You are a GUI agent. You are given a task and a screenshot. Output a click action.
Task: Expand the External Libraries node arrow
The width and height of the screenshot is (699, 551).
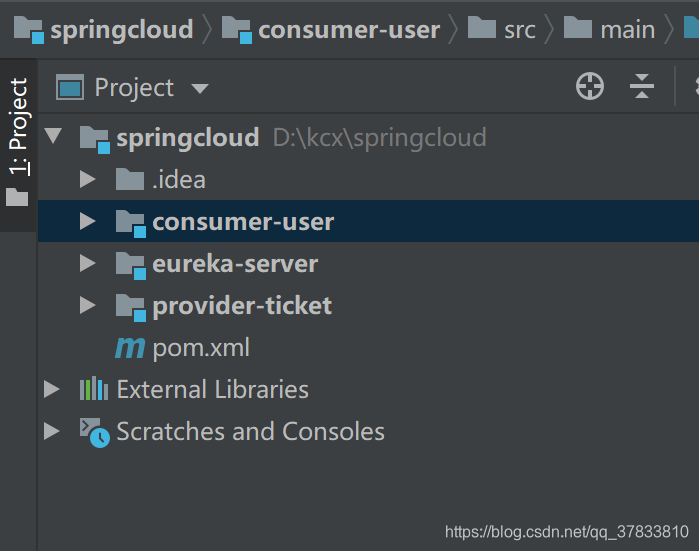click(x=52, y=389)
